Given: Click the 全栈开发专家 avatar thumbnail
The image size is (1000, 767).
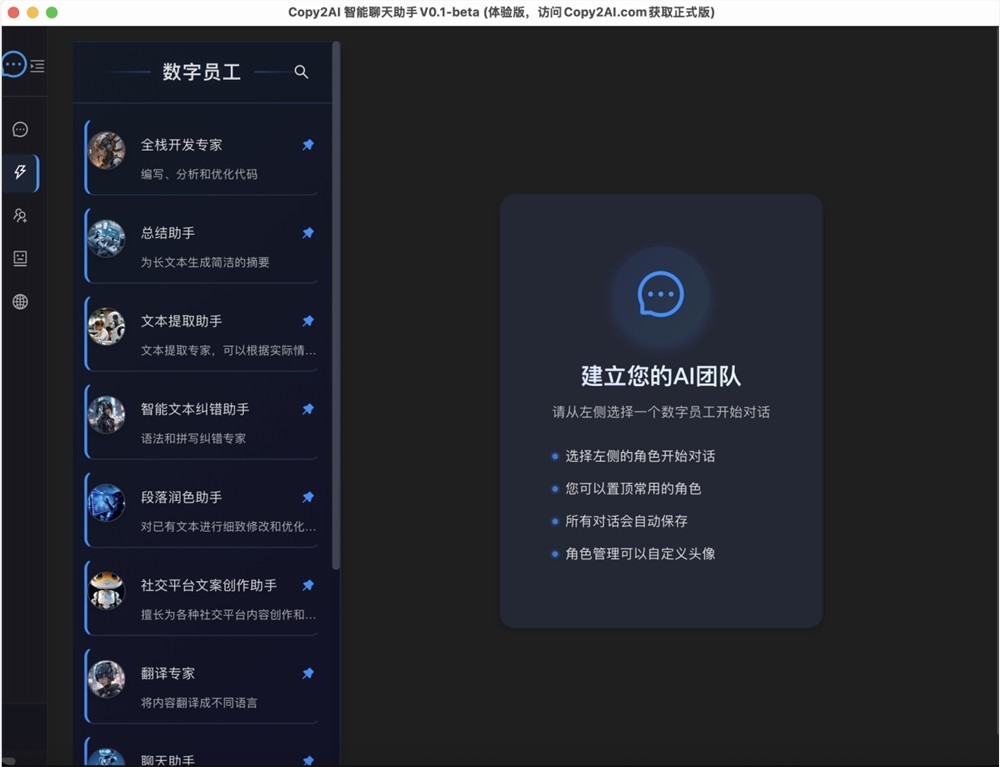Looking at the screenshot, I should coord(106,151).
